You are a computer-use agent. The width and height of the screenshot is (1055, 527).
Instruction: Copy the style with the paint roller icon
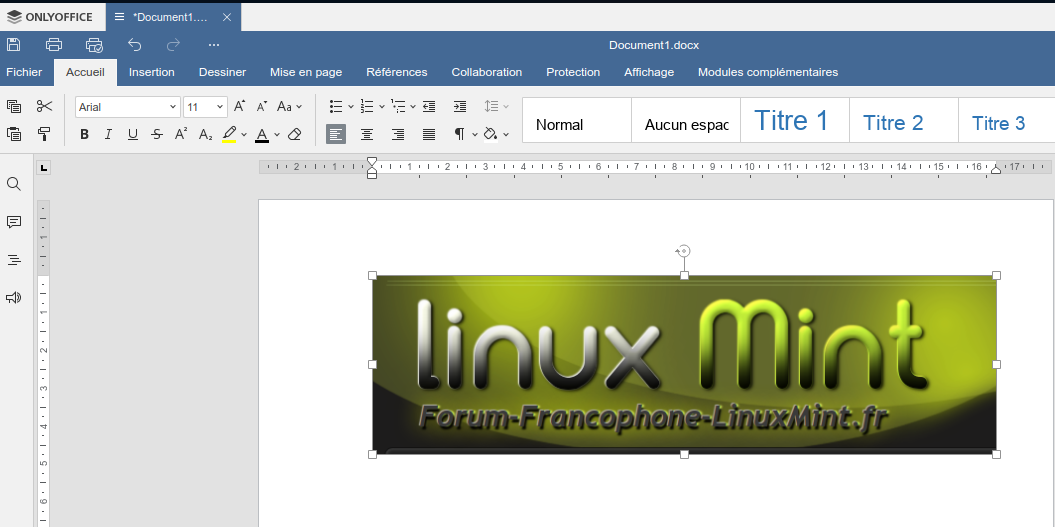(x=44, y=134)
